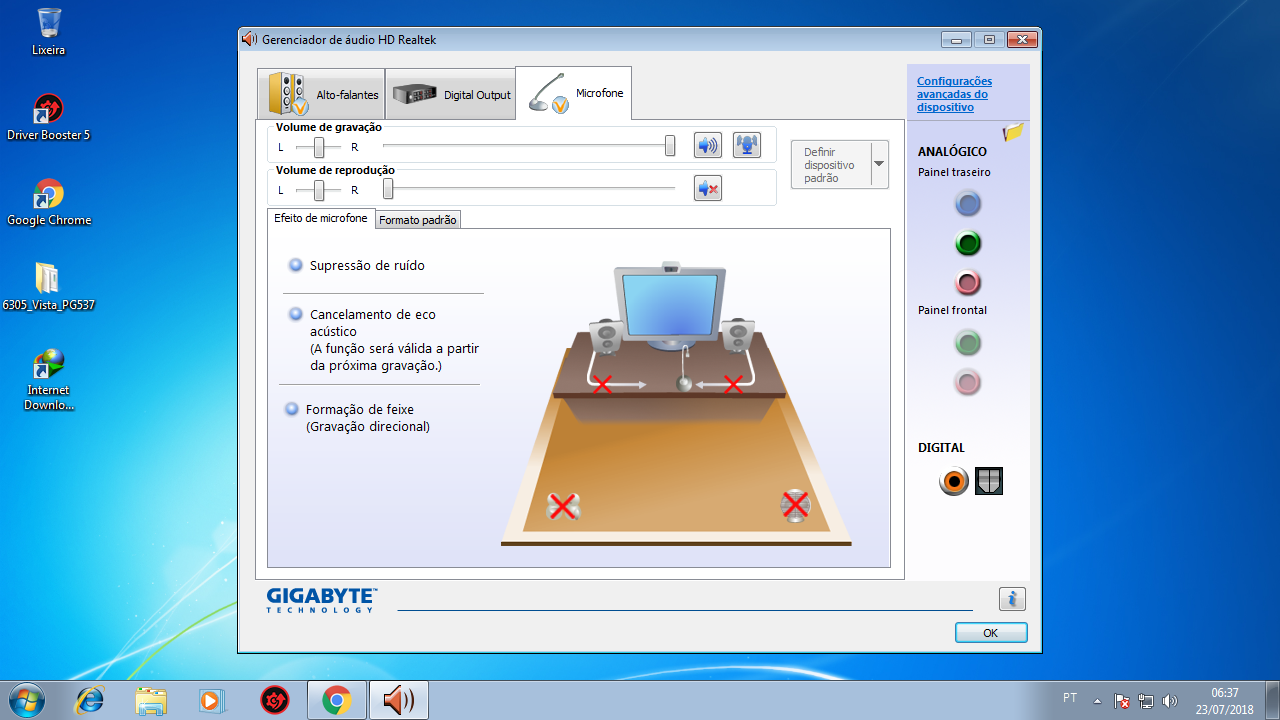This screenshot has height=720, width=1280.
Task: Click the Show desktop strip
Action: coord(1272,700)
